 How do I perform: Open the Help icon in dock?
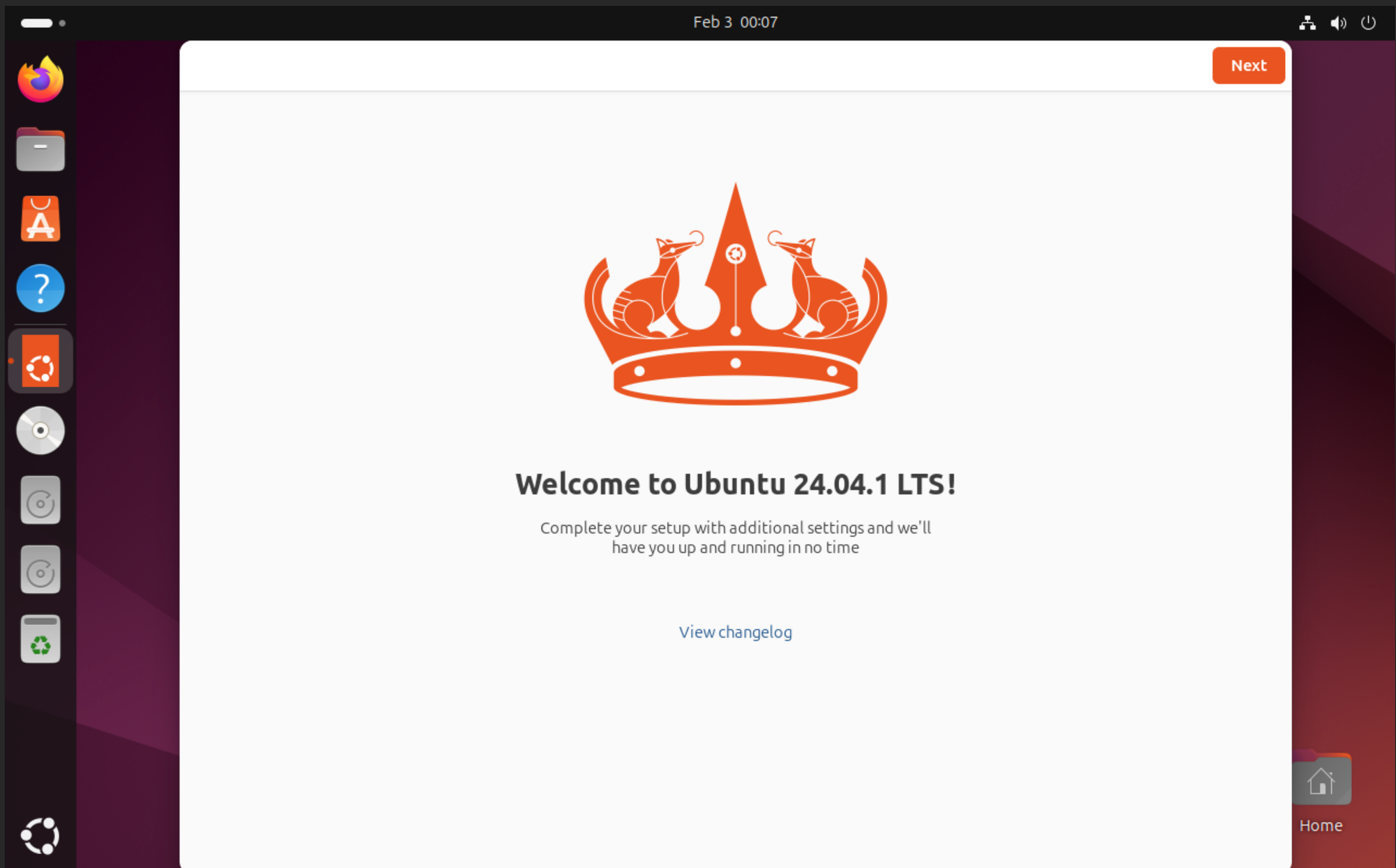point(40,288)
